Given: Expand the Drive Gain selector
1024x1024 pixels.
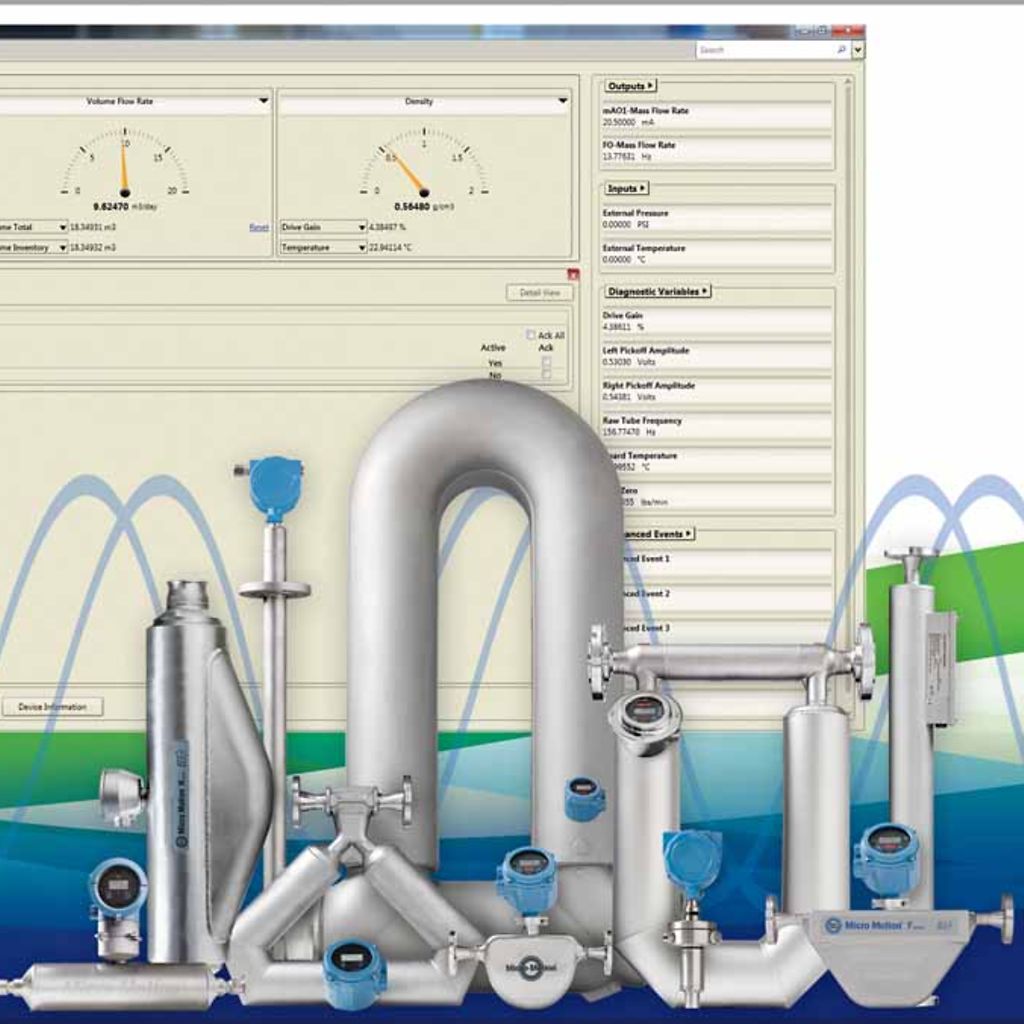Looking at the screenshot, I should 362,227.
